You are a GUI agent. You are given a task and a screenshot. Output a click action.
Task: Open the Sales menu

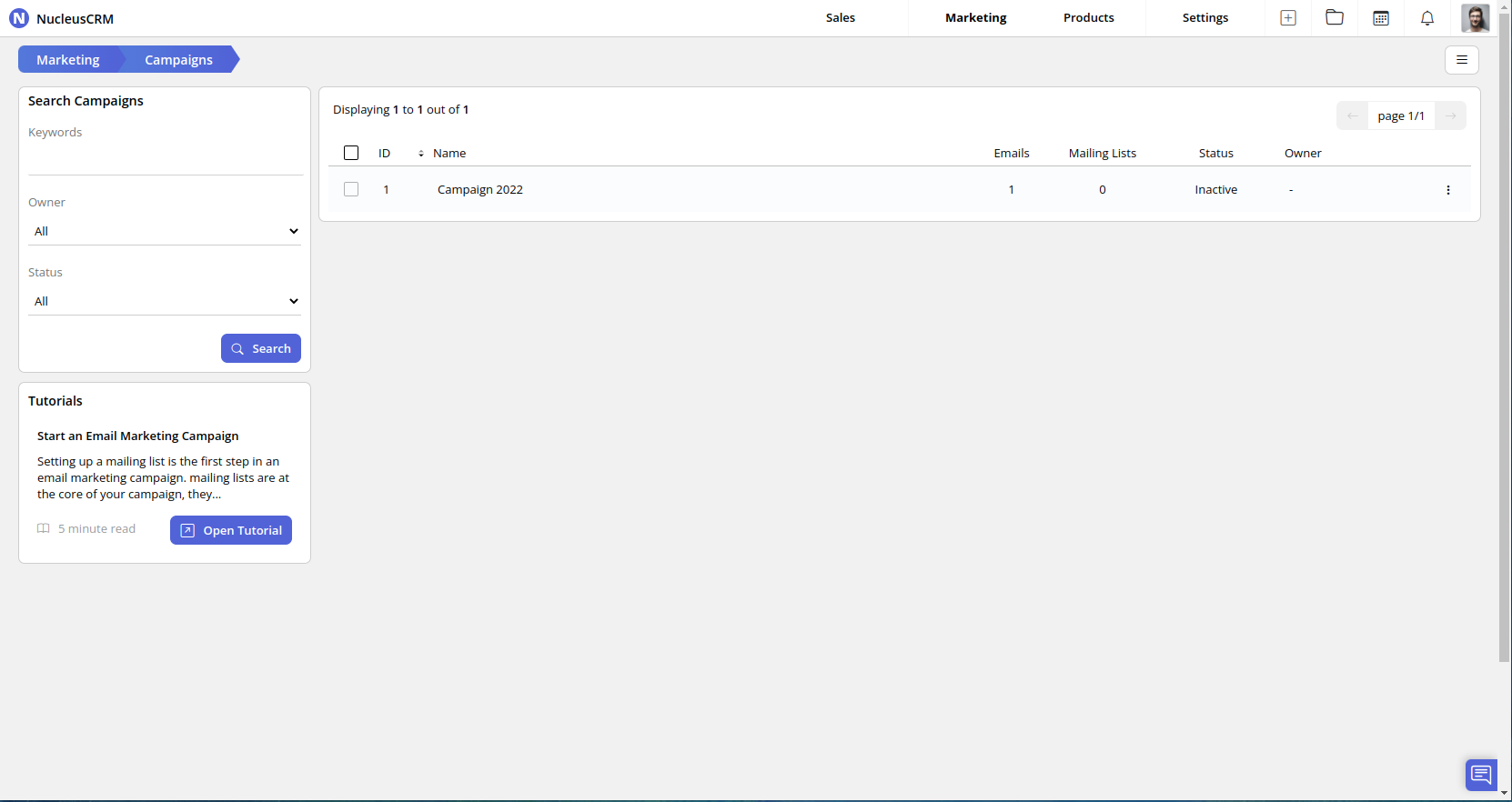[841, 18]
